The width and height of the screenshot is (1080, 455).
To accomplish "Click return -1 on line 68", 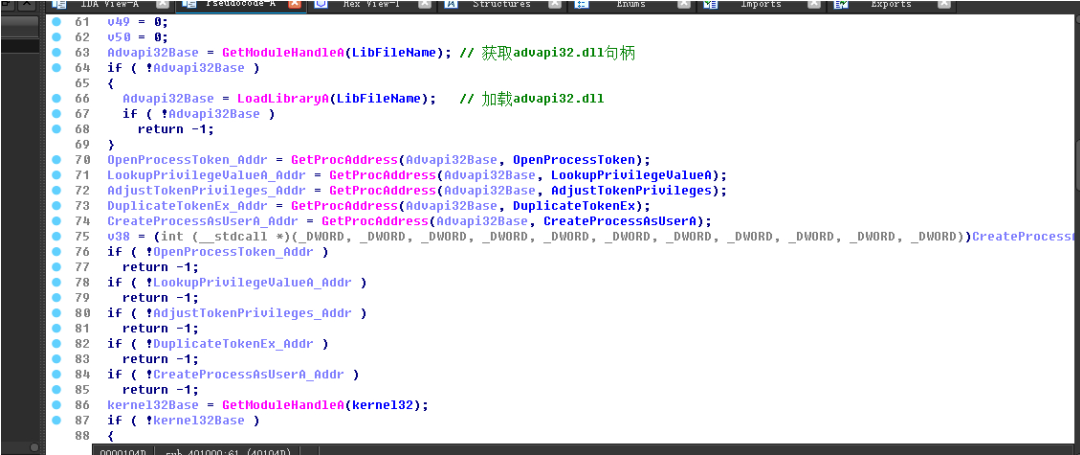I will [x=176, y=129].
